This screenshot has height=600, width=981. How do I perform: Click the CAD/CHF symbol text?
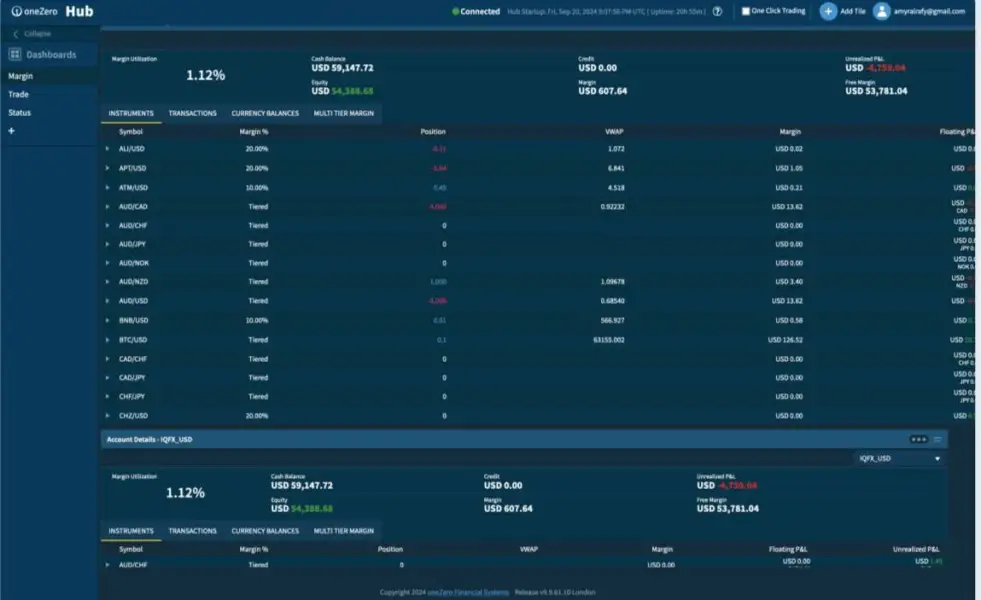point(133,359)
